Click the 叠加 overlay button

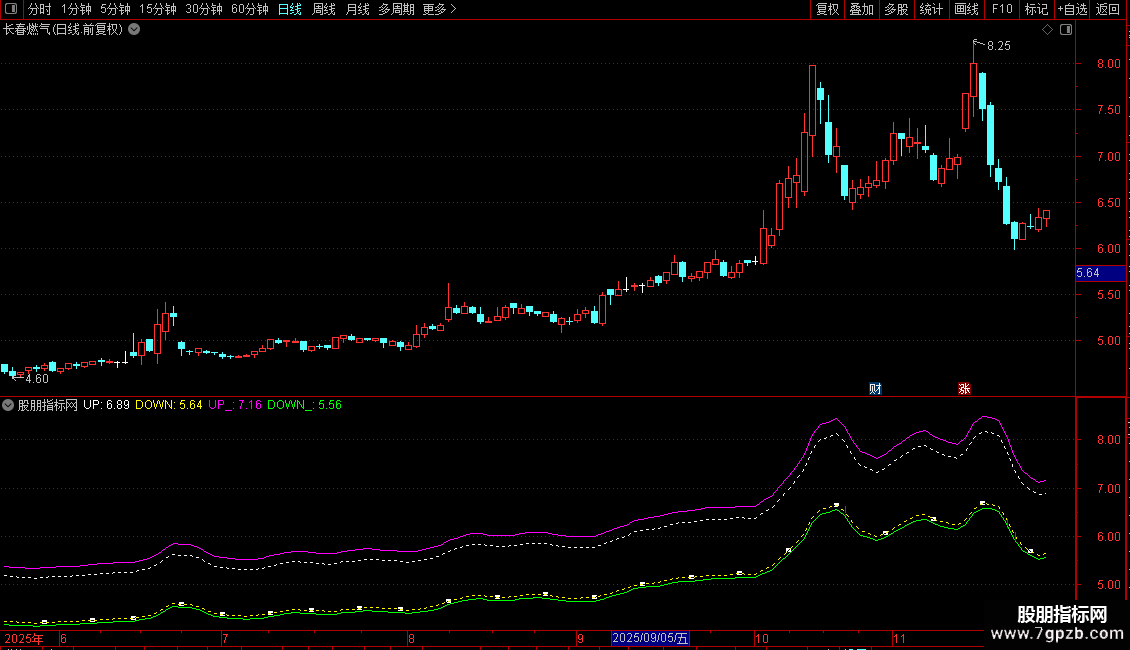pos(862,9)
